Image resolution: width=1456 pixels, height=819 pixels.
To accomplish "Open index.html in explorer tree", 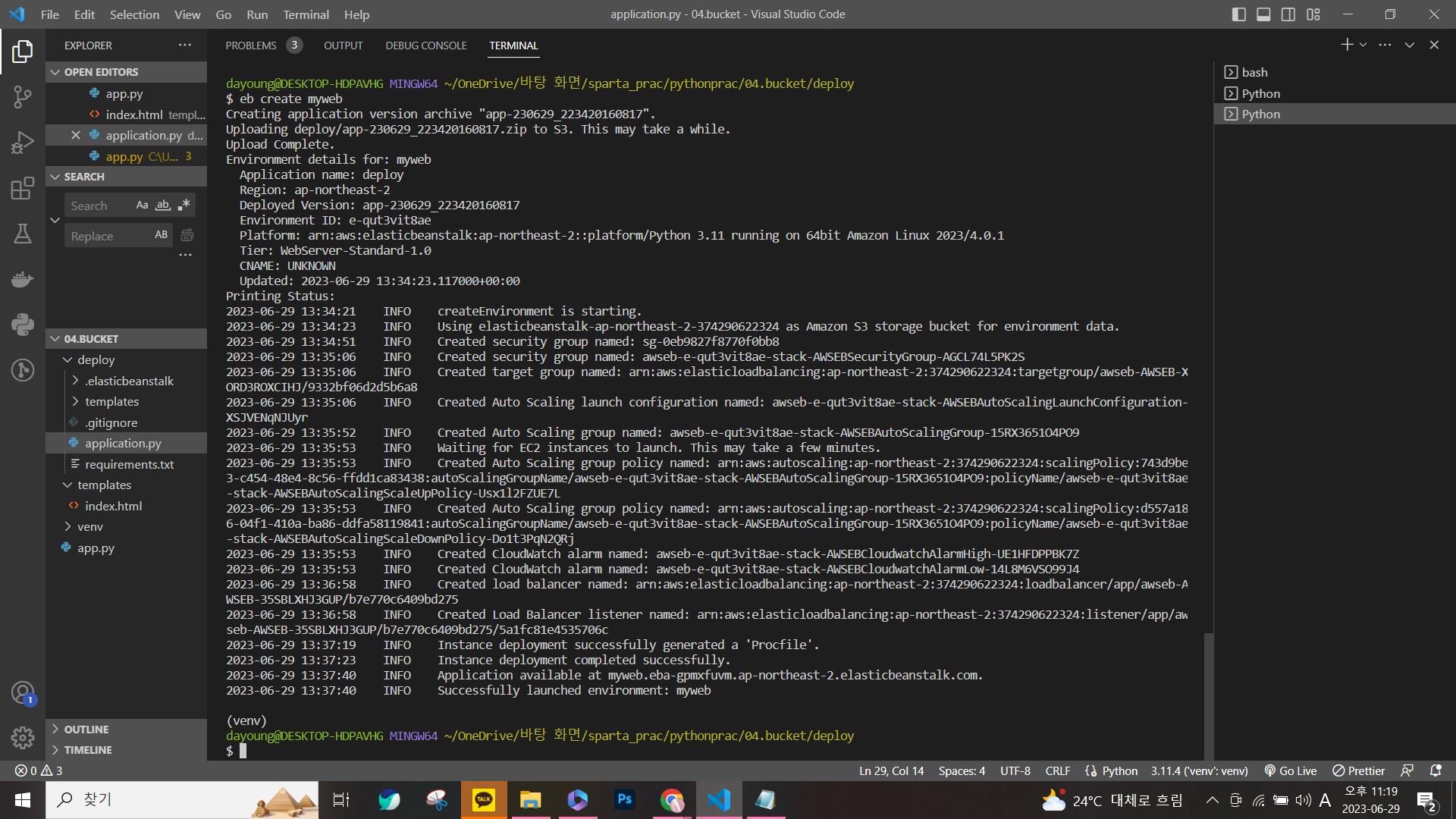I will [x=113, y=506].
